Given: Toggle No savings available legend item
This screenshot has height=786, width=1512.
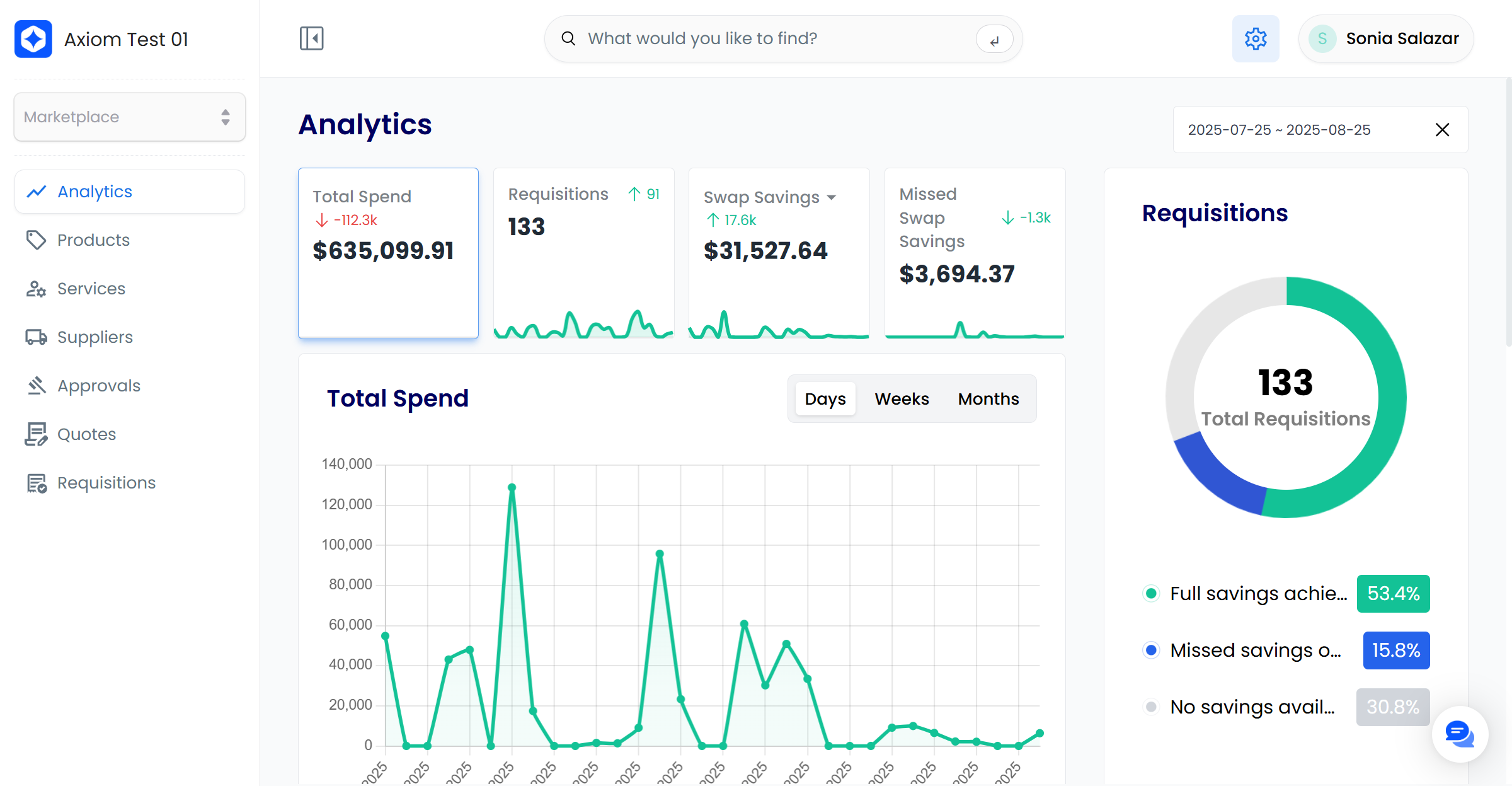Looking at the screenshot, I should 1251,707.
